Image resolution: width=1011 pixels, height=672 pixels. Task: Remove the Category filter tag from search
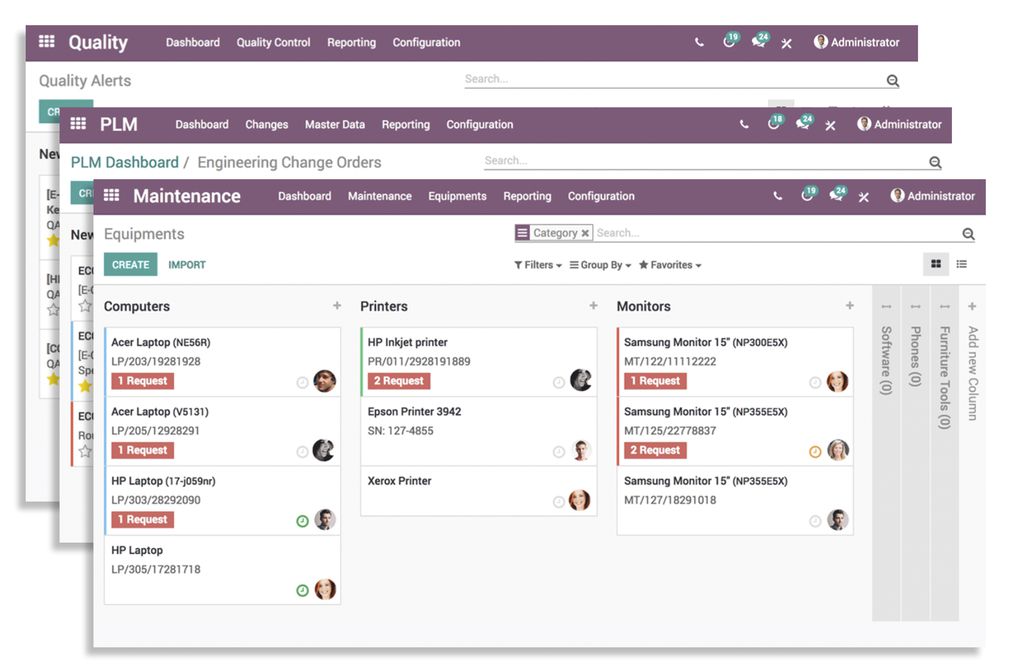[586, 232]
